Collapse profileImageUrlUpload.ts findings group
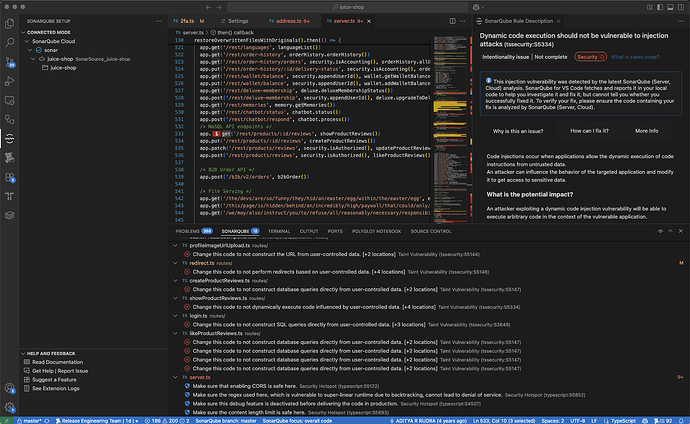 [x=175, y=245]
